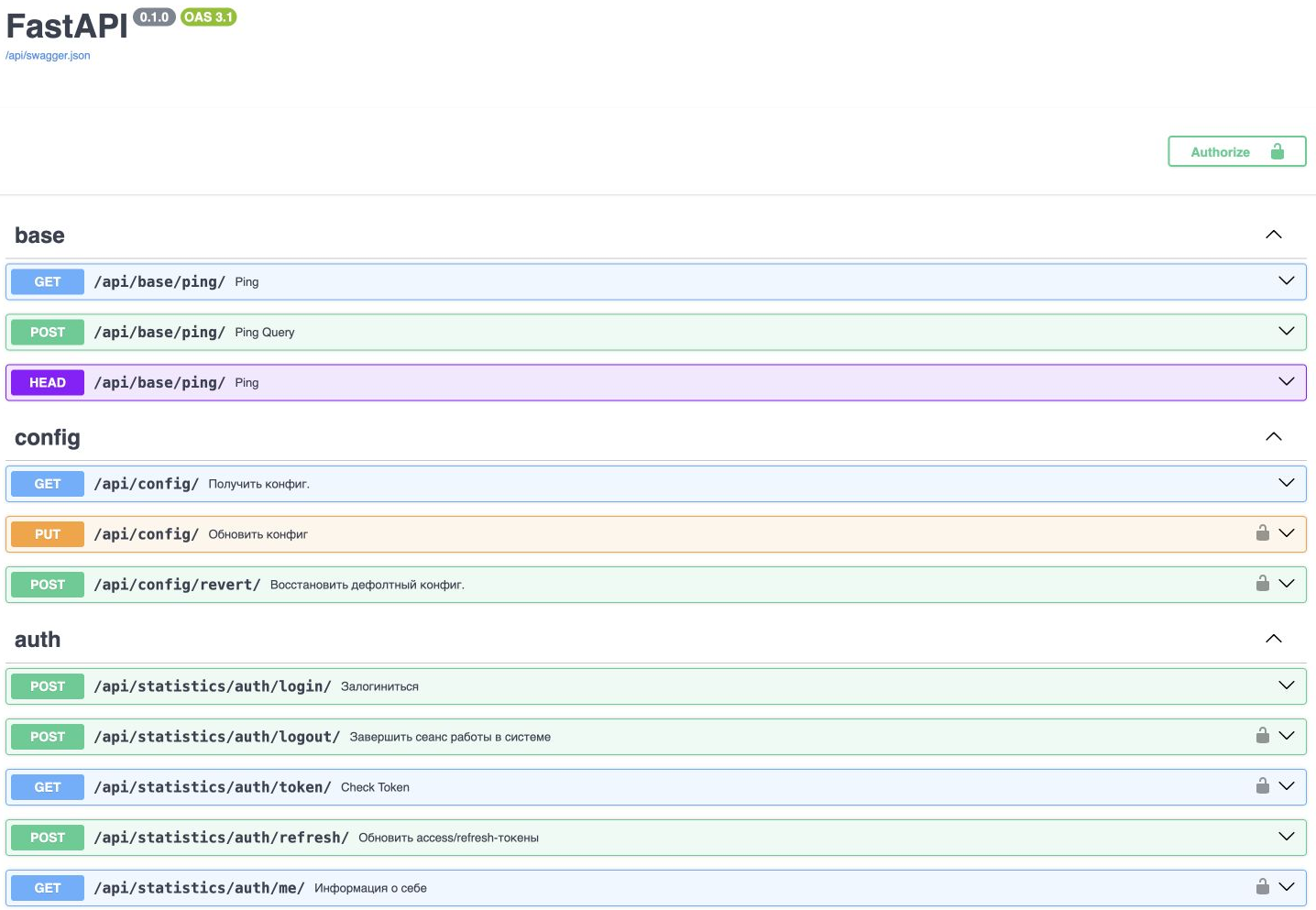The image size is (1316, 910).
Task: Expand PUT /api/config/ using its arrow
Action: [1287, 533]
